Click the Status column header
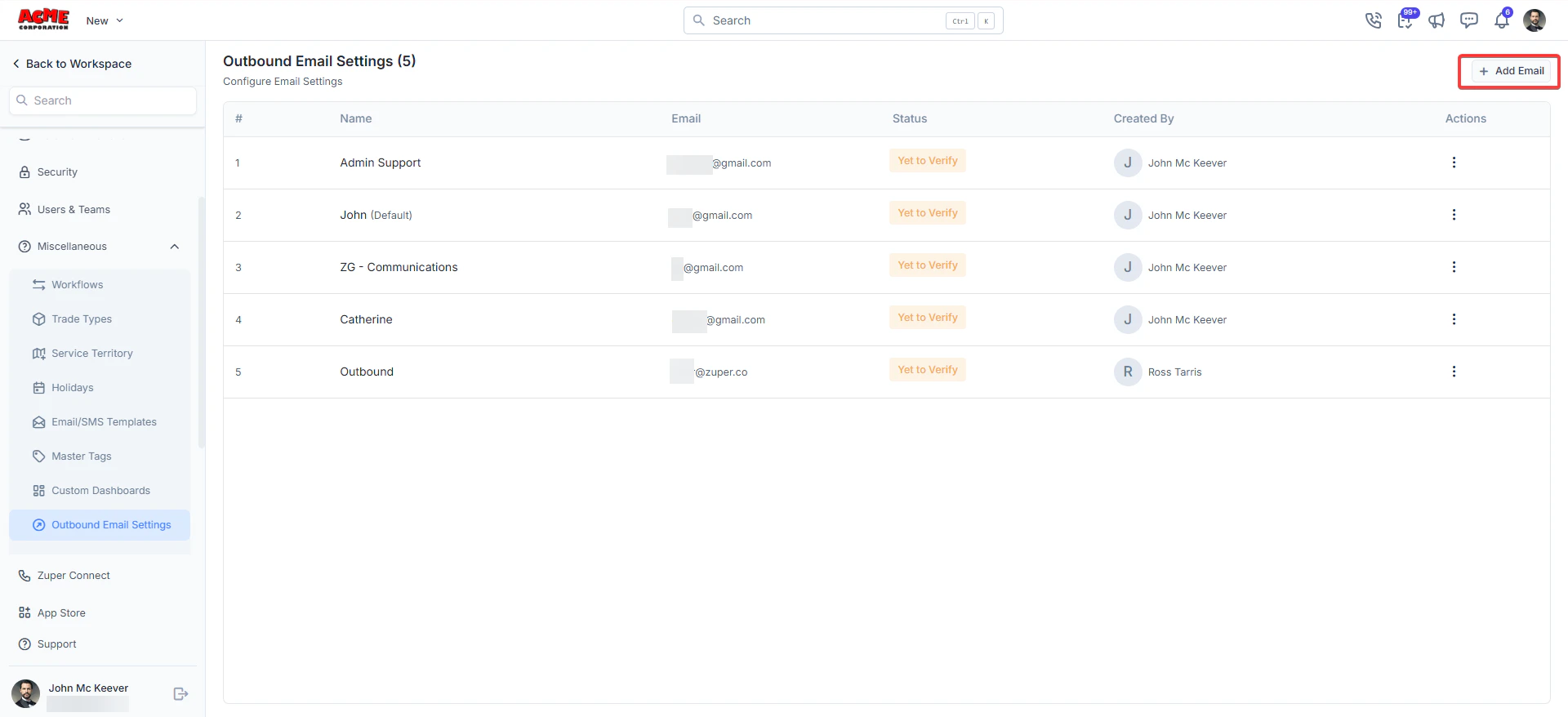1568x717 pixels. pos(910,118)
